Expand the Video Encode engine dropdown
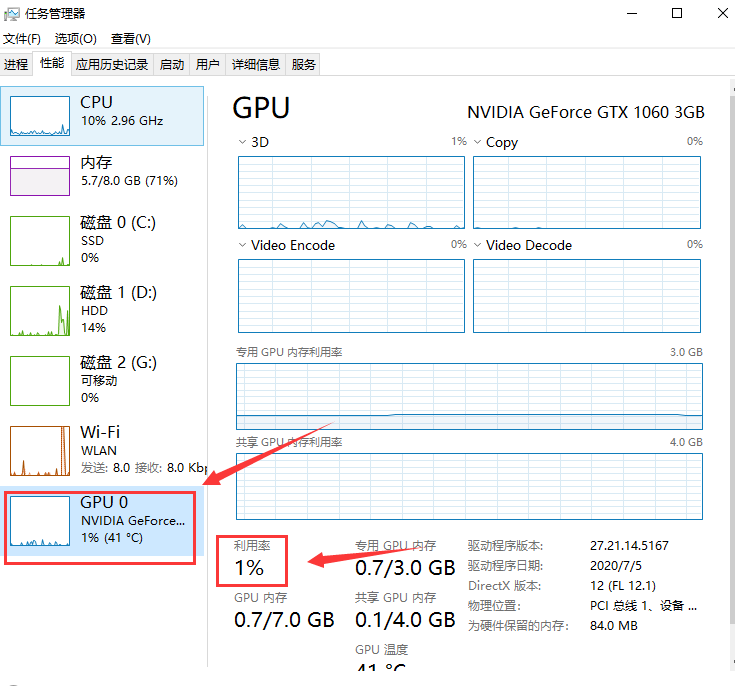This screenshot has height=686, width=735. pos(243,245)
